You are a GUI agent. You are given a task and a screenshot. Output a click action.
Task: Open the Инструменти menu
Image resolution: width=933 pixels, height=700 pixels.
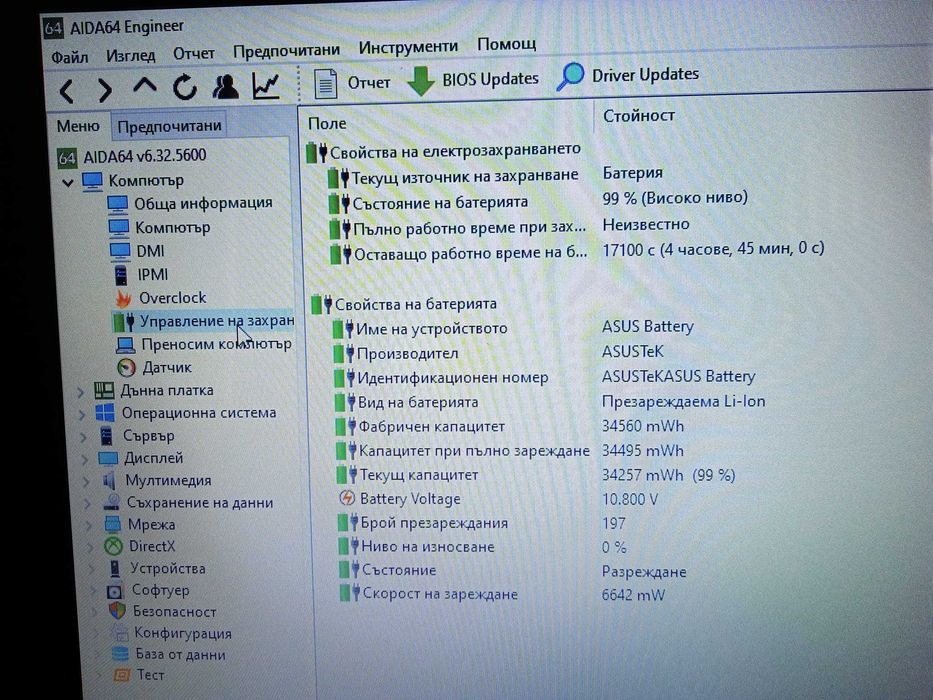tap(408, 46)
